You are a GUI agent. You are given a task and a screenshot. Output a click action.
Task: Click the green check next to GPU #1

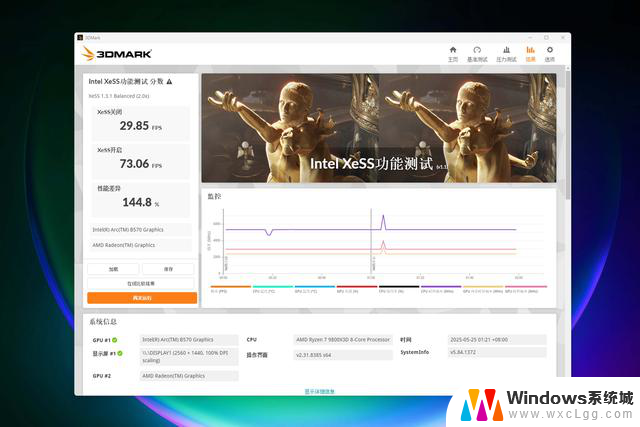115,340
